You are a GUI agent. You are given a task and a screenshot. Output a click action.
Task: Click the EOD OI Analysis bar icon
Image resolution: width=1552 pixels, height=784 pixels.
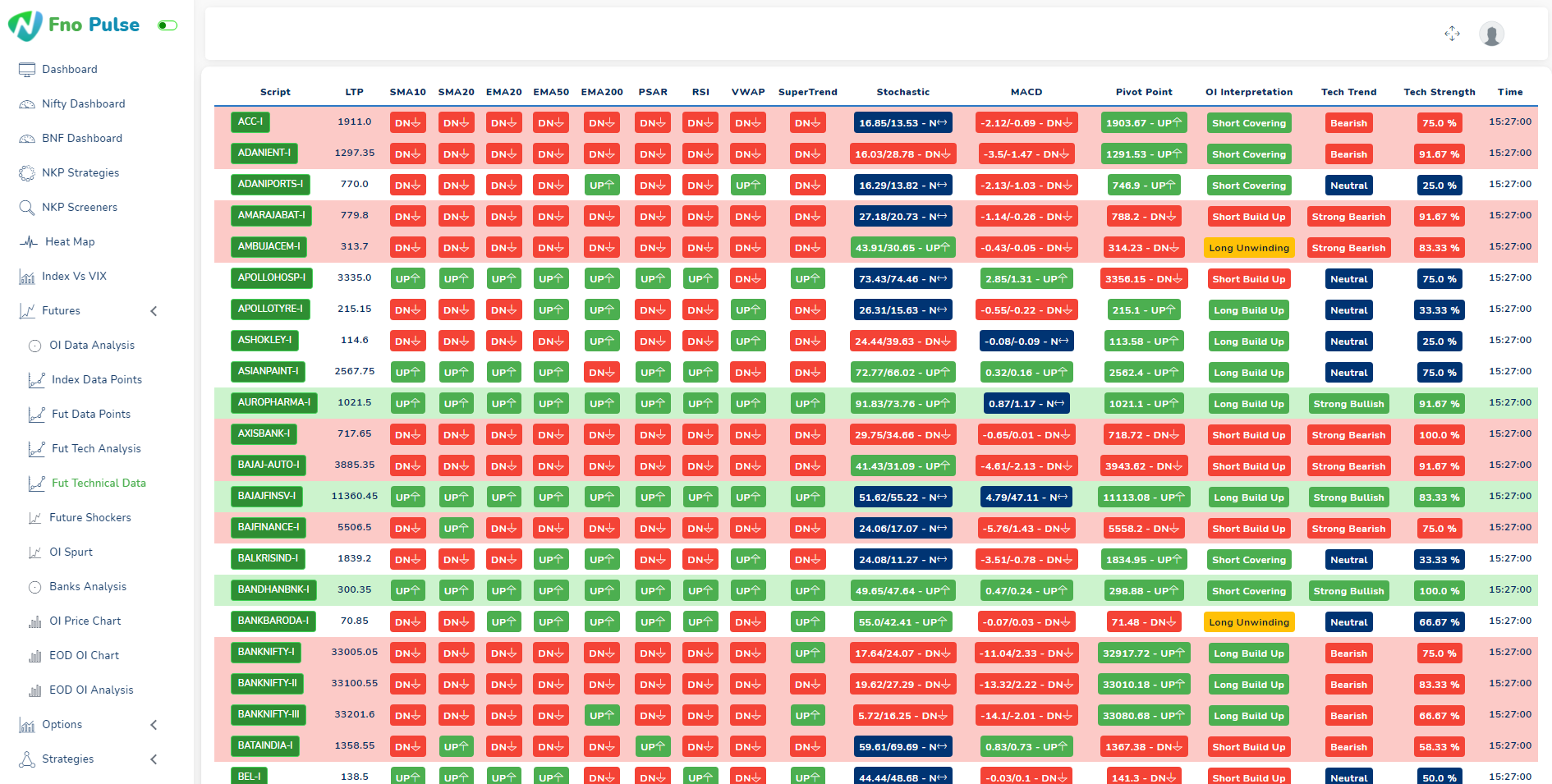pyautogui.click(x=35, y=690)
